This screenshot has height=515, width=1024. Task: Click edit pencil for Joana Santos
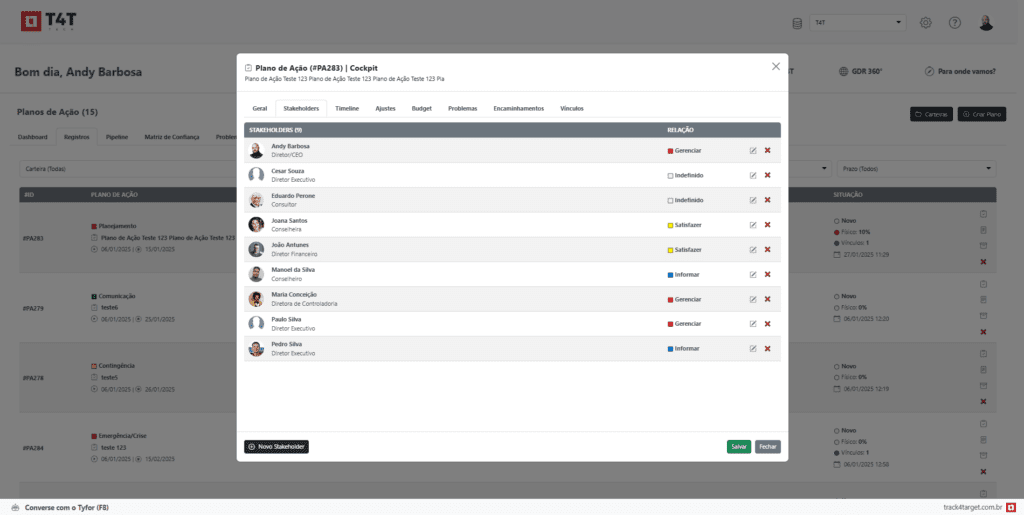[x=753, y=225]
